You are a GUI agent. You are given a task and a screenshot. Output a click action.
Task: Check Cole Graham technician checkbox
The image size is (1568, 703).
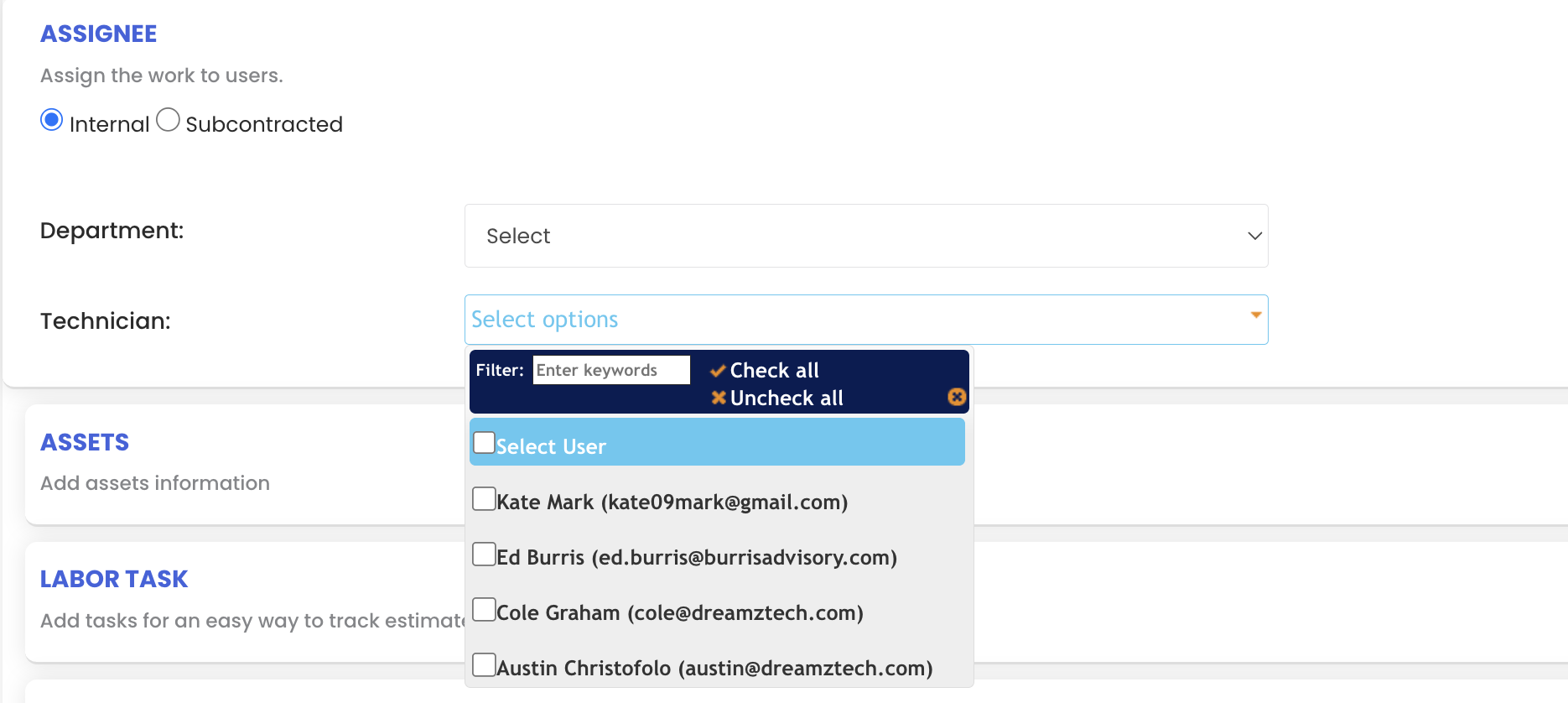click(x=484, y=609)
